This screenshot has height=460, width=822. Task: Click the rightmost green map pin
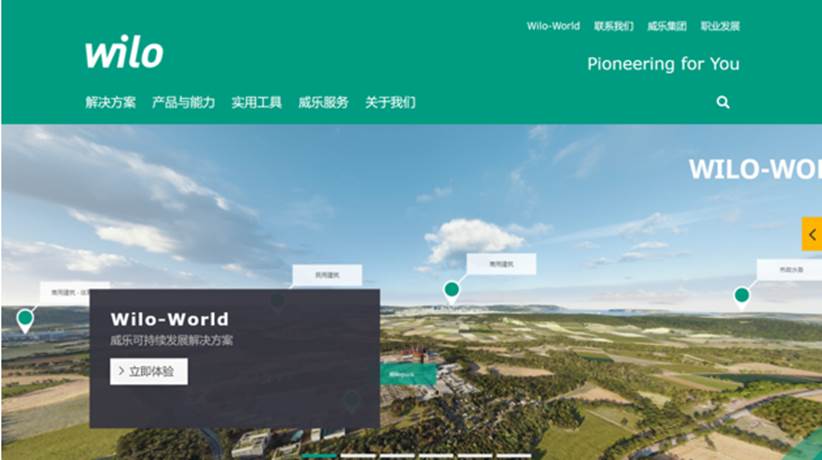[x=741, y=297]
